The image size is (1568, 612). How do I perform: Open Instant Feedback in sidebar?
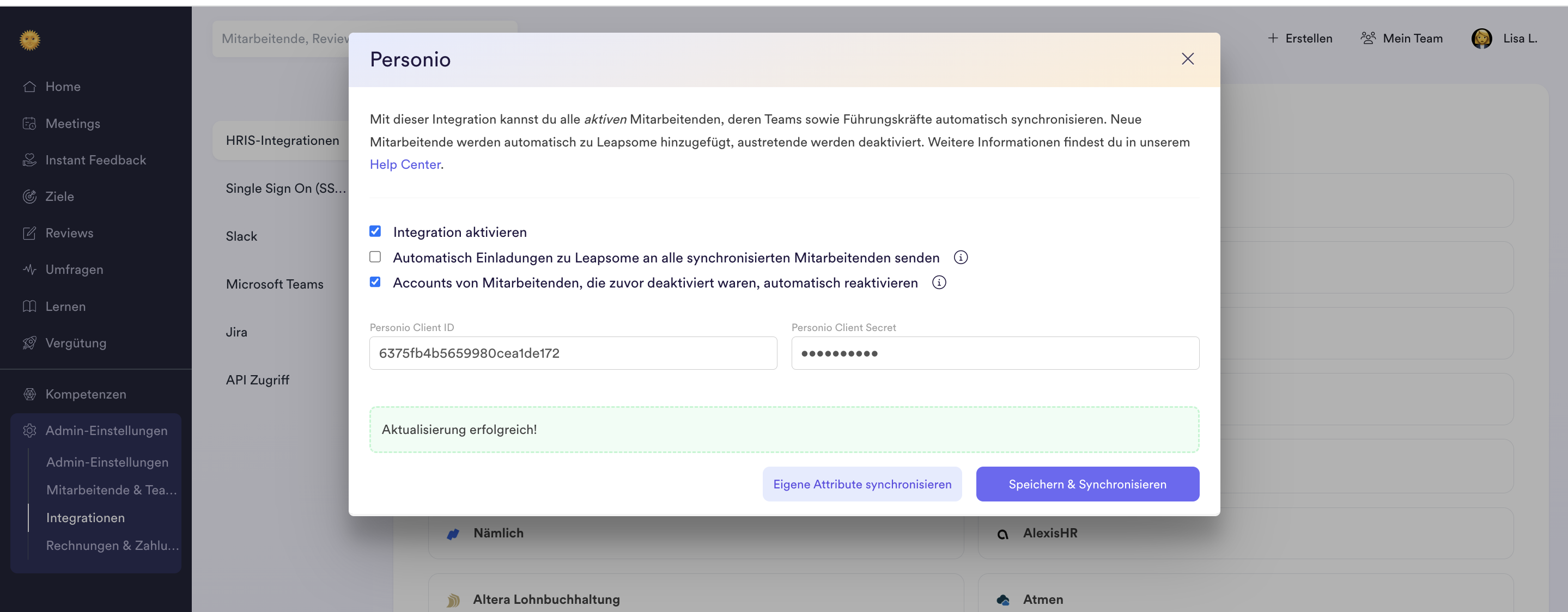tap(95, 160)
